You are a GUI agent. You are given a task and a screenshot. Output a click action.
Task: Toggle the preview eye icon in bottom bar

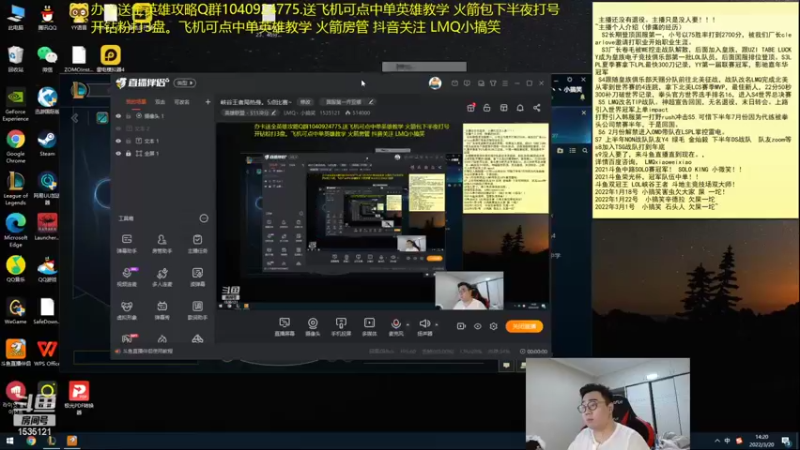pos(477,326)
